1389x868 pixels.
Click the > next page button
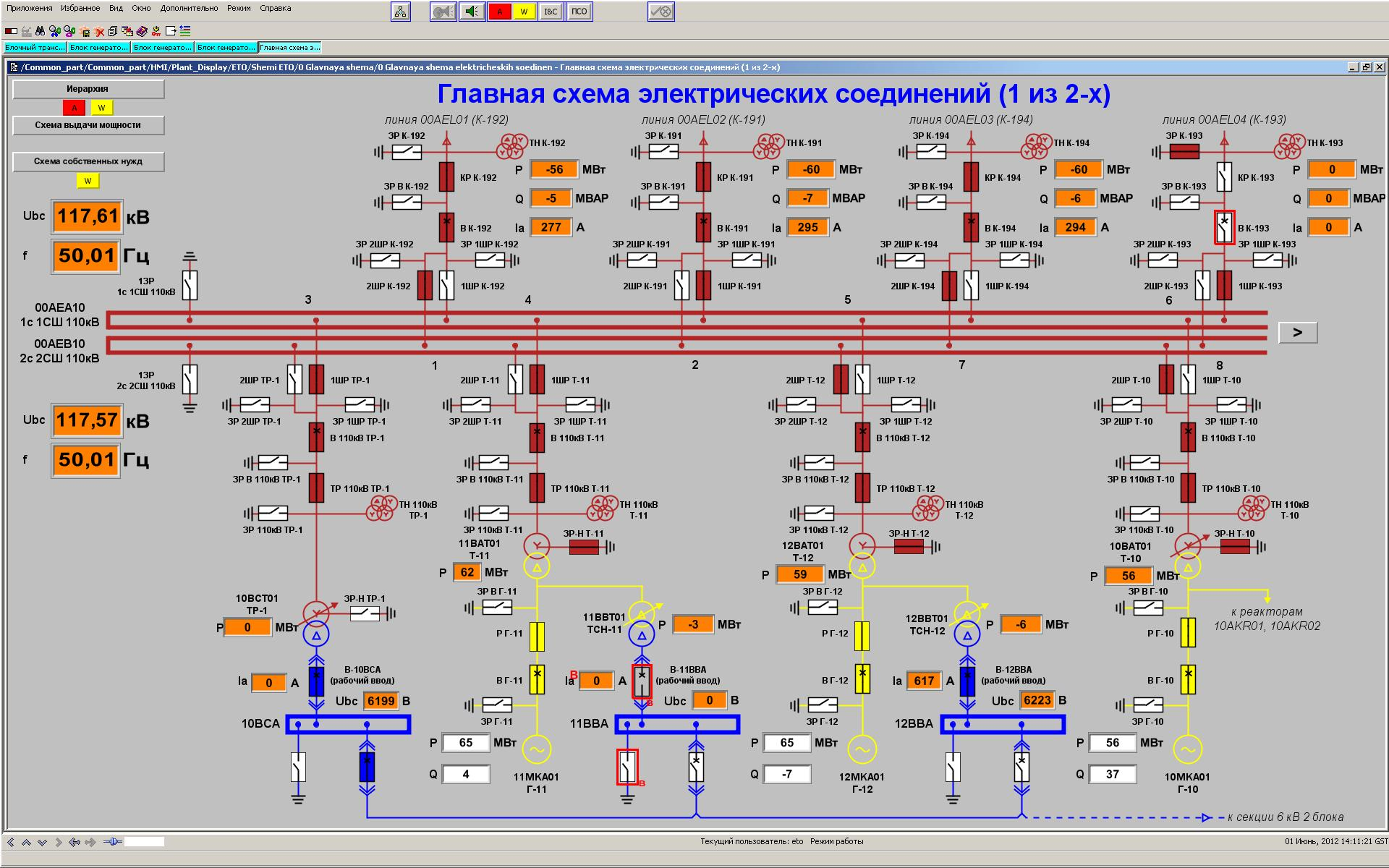[x=1297, y=333]
